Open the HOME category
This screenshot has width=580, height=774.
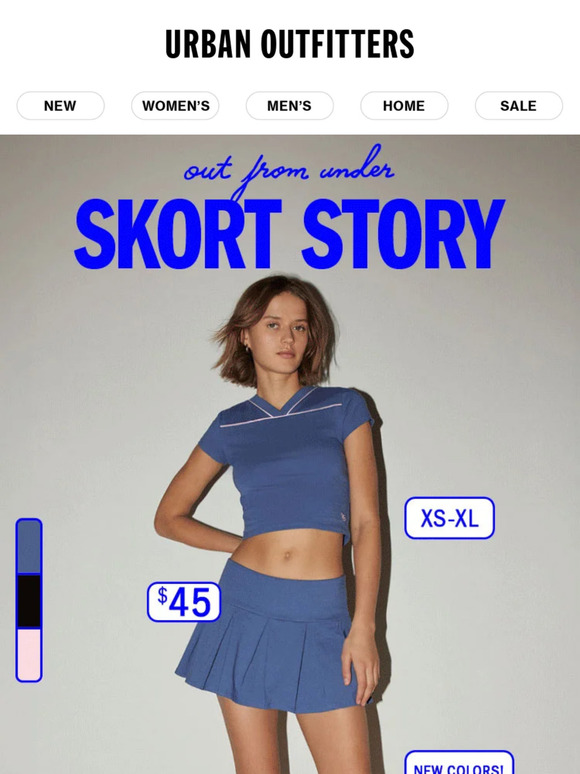coord(404,106)
